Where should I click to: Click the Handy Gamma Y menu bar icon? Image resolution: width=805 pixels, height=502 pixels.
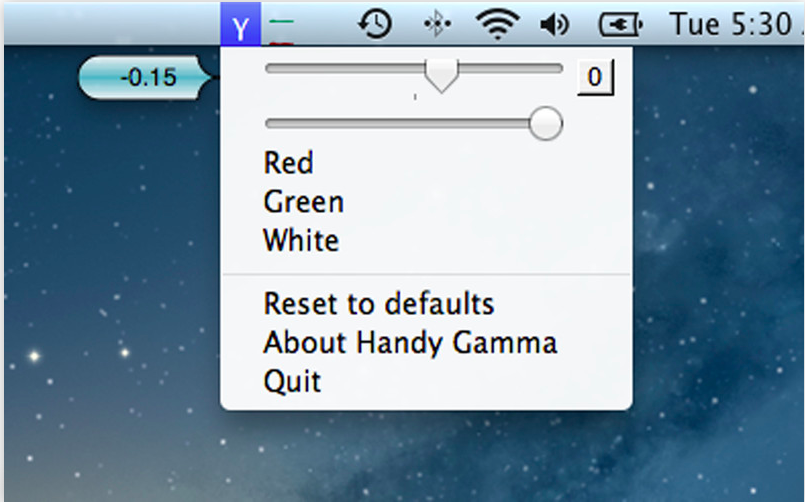pos(240,24)
